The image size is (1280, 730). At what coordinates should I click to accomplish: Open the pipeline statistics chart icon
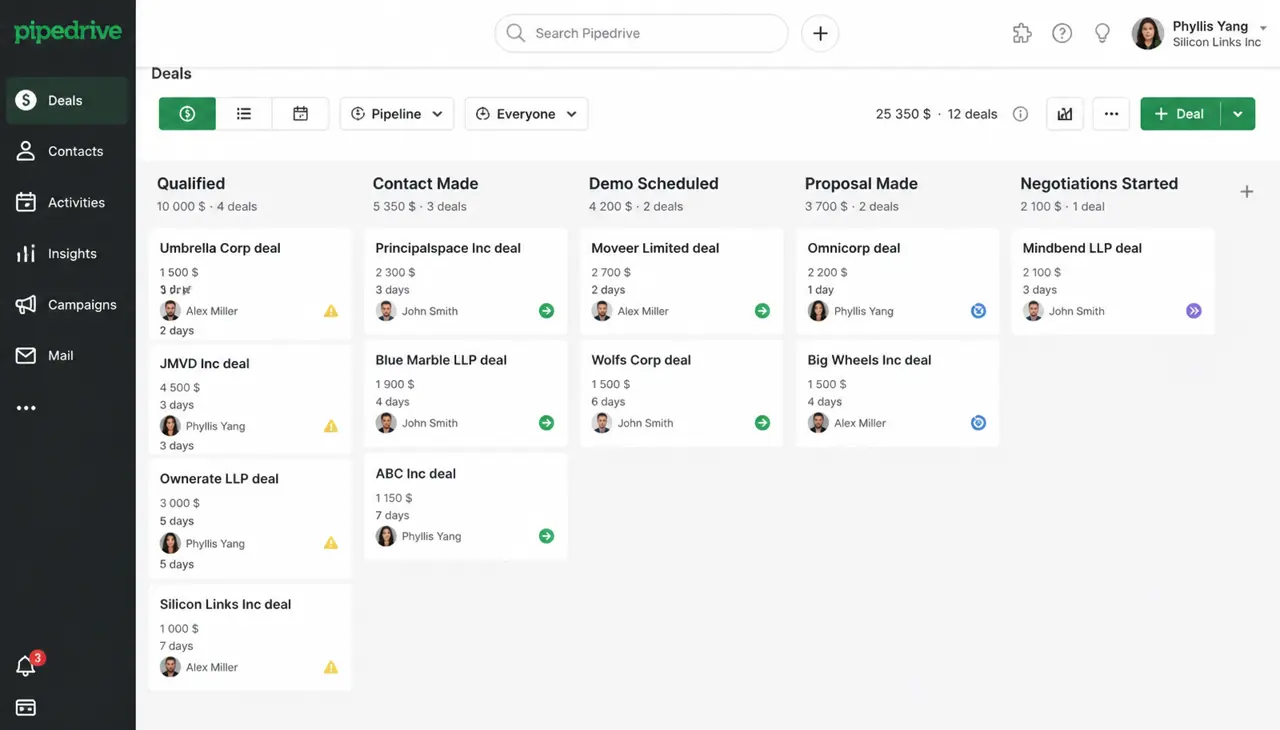[x=1065, y=114]
